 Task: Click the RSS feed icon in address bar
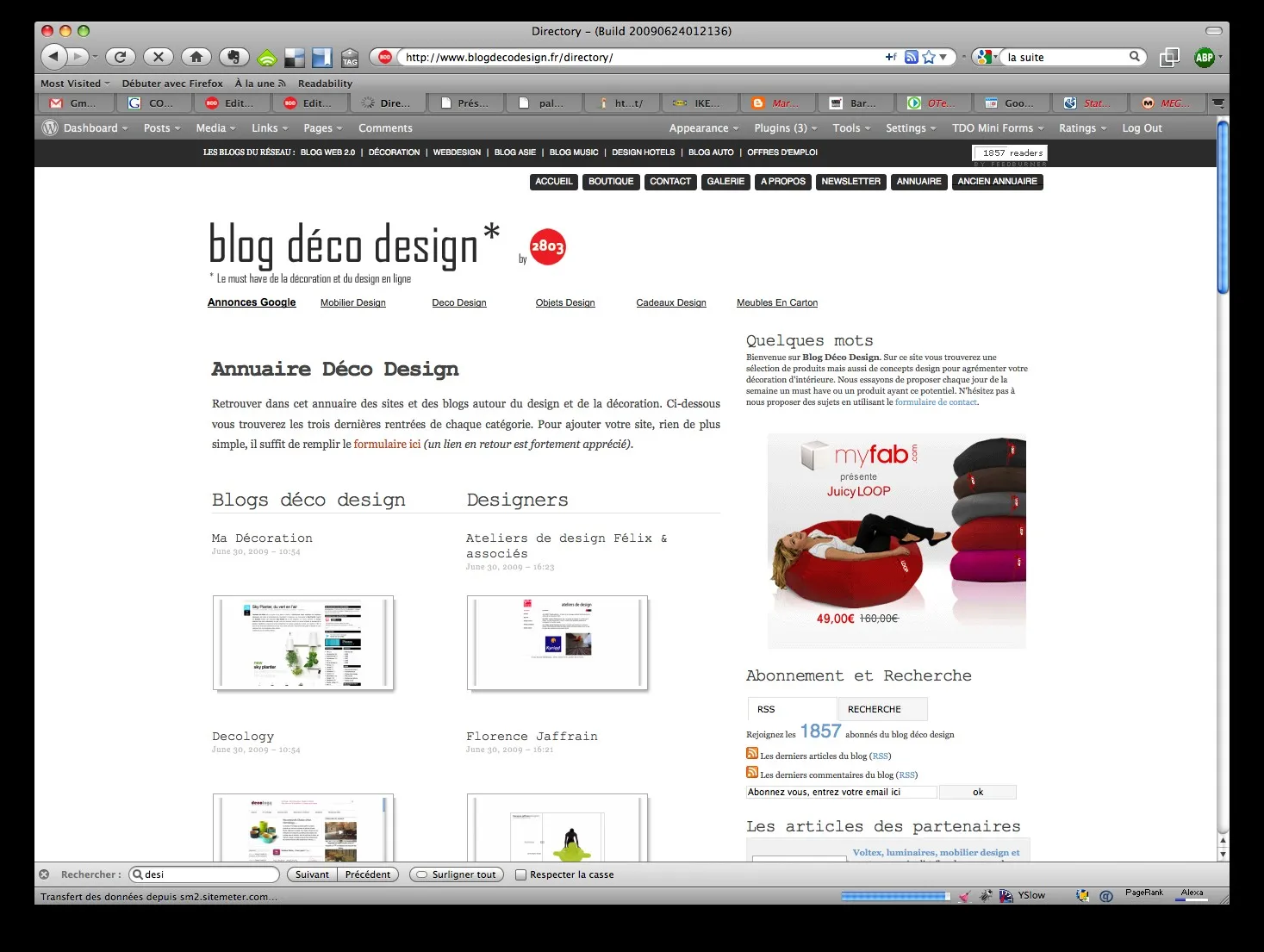tap(911, 57)
